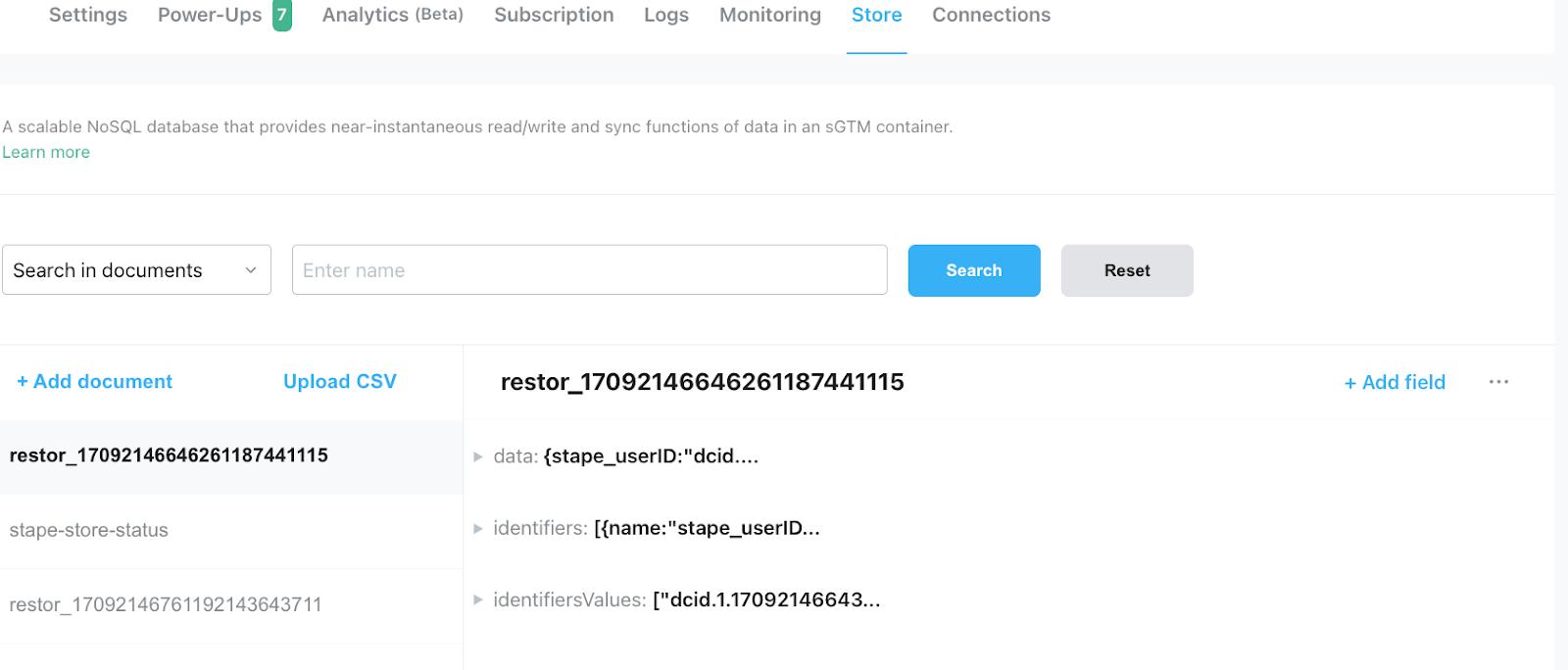Open the Search in documents dropdown

(x=136, y=270)
